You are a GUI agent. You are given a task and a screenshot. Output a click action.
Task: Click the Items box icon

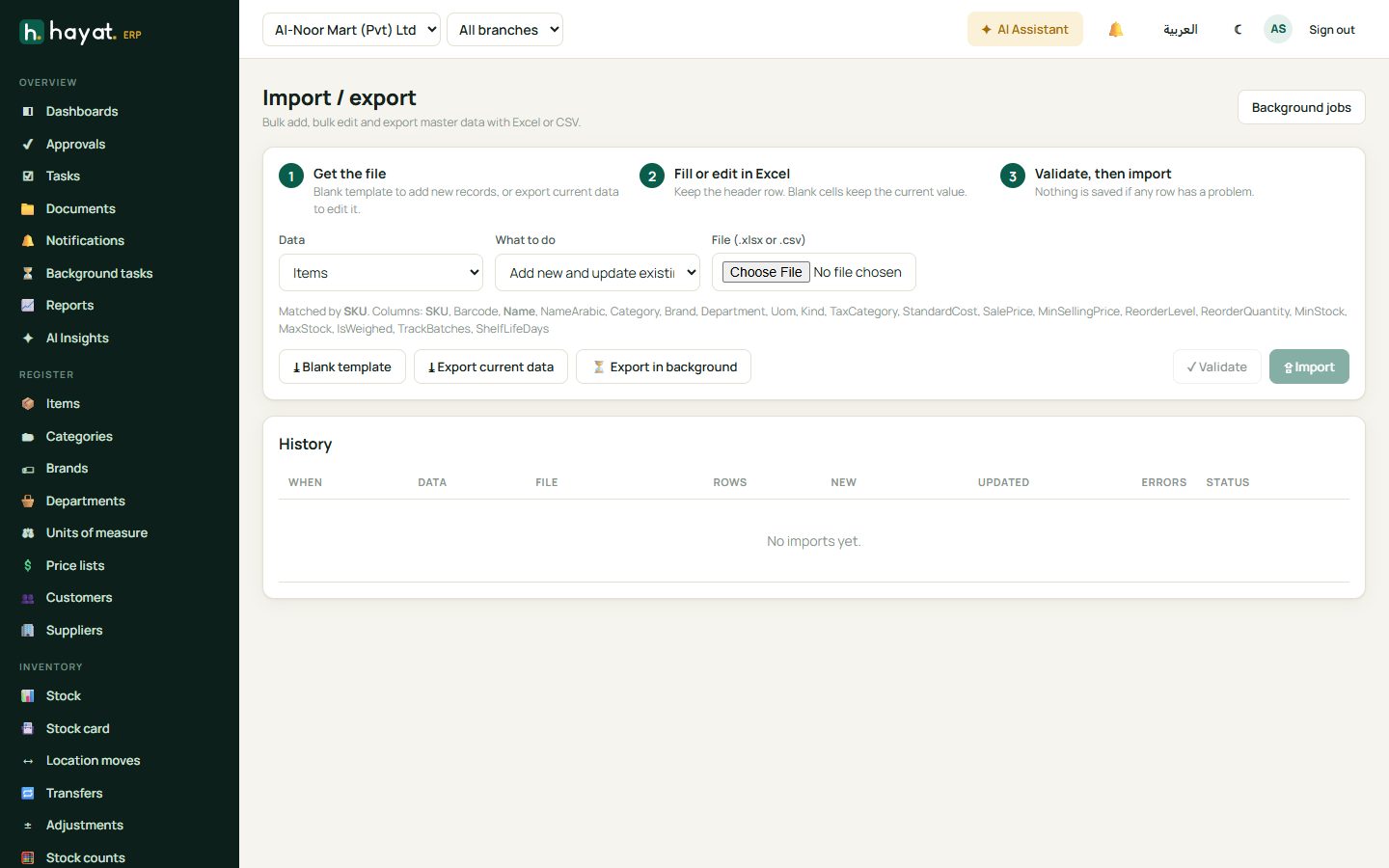pyautogui.click(x=28, y=404)
